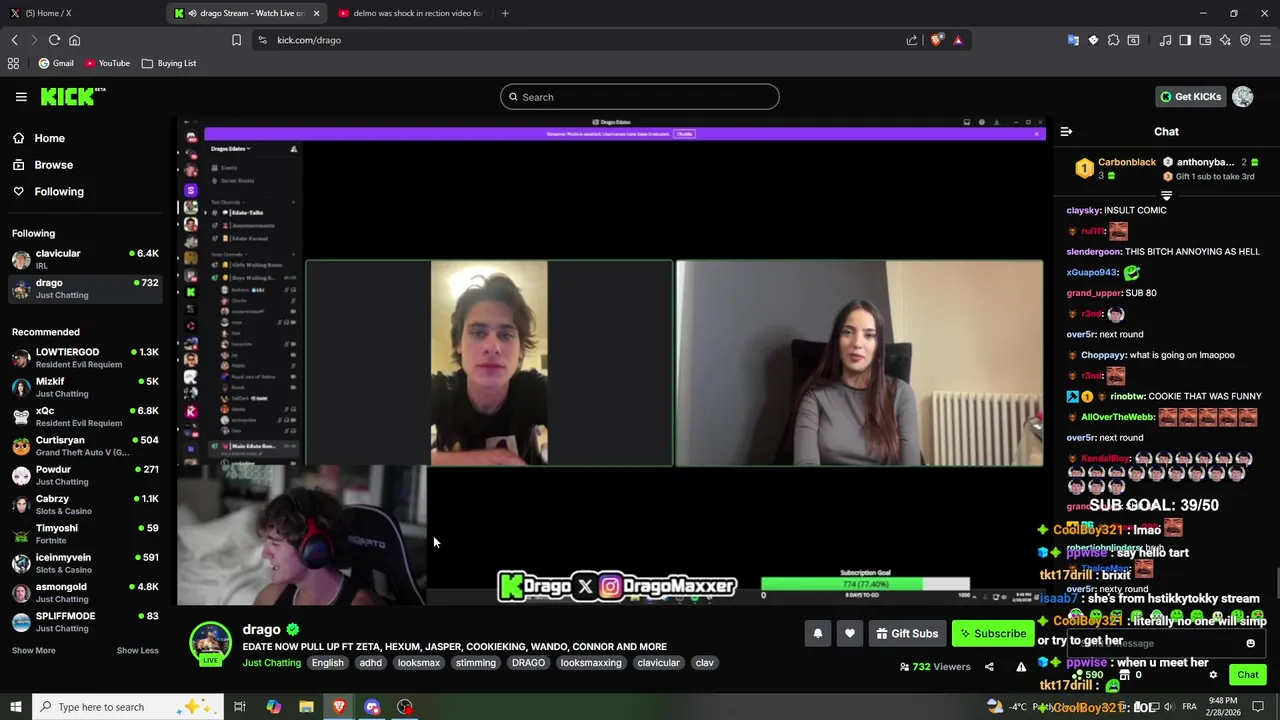The width and height of the screenshot is (1280, 720).
Task: Select the English language tag
Action: click(327, 663)
